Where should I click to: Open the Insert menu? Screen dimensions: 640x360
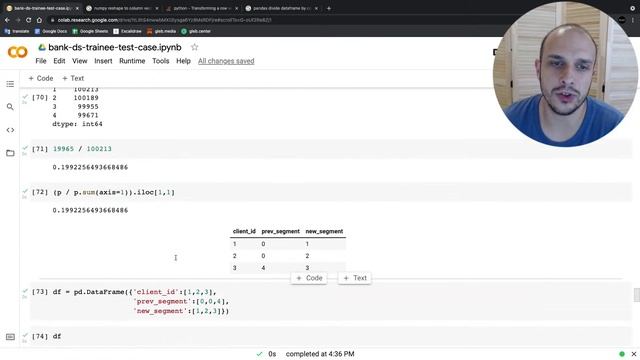[103, 61]
